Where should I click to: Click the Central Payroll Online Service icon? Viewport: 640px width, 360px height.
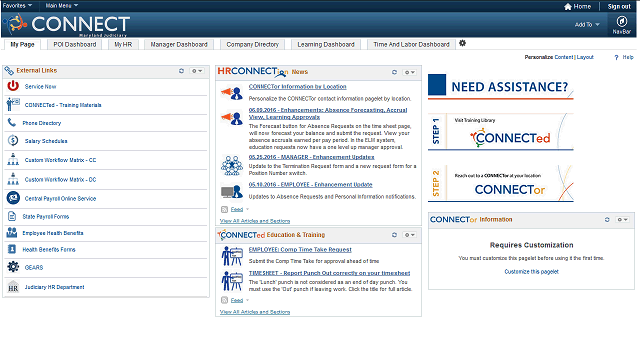[13, 198]
